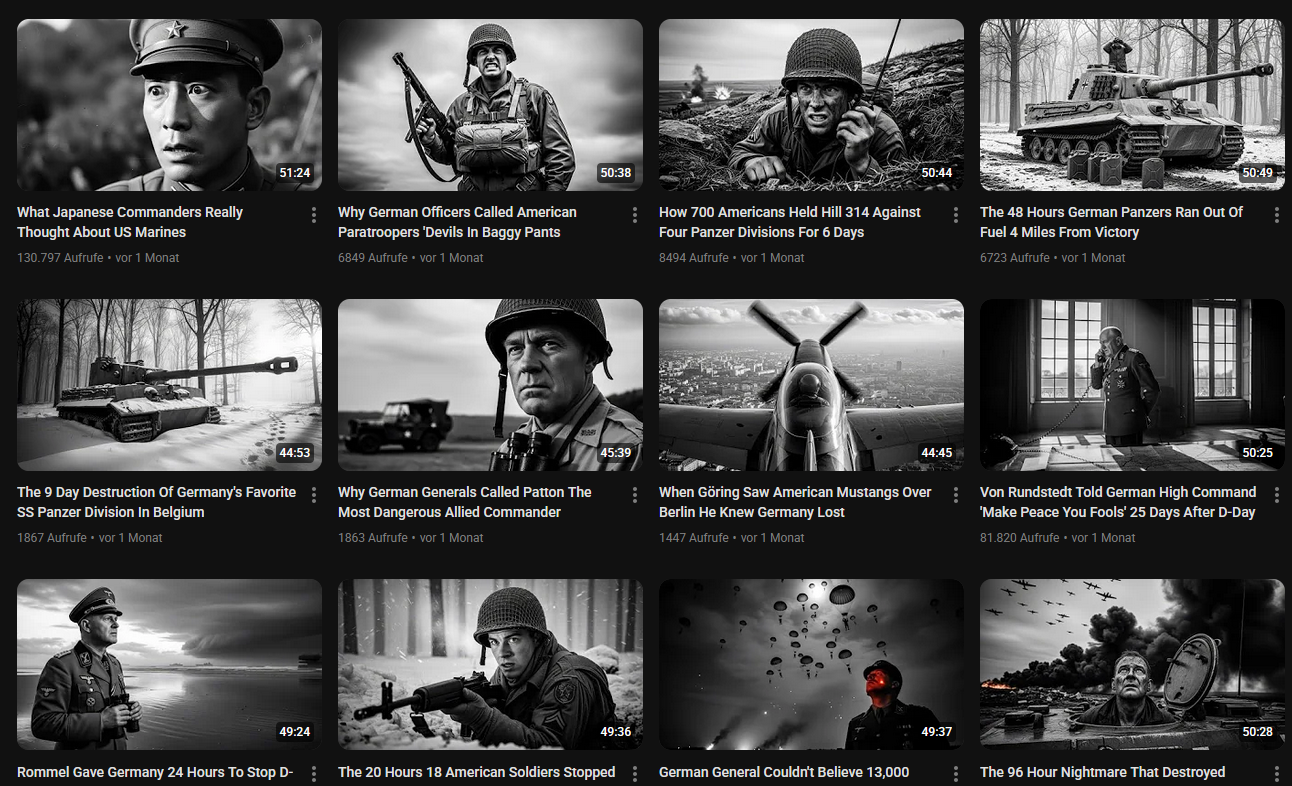Click the 50:49 duration badge
The height and width of the screenshot is (786, 1292).
click(x=1258, y=173)
